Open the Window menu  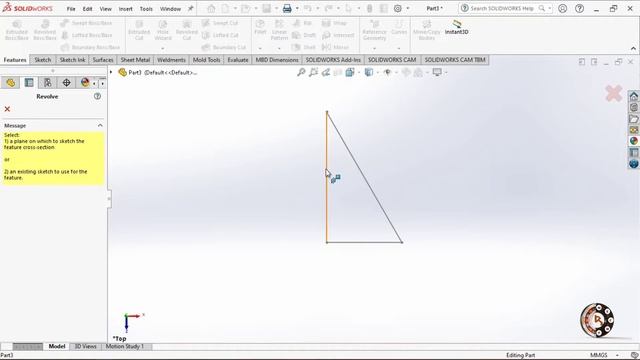click(170, 9)
